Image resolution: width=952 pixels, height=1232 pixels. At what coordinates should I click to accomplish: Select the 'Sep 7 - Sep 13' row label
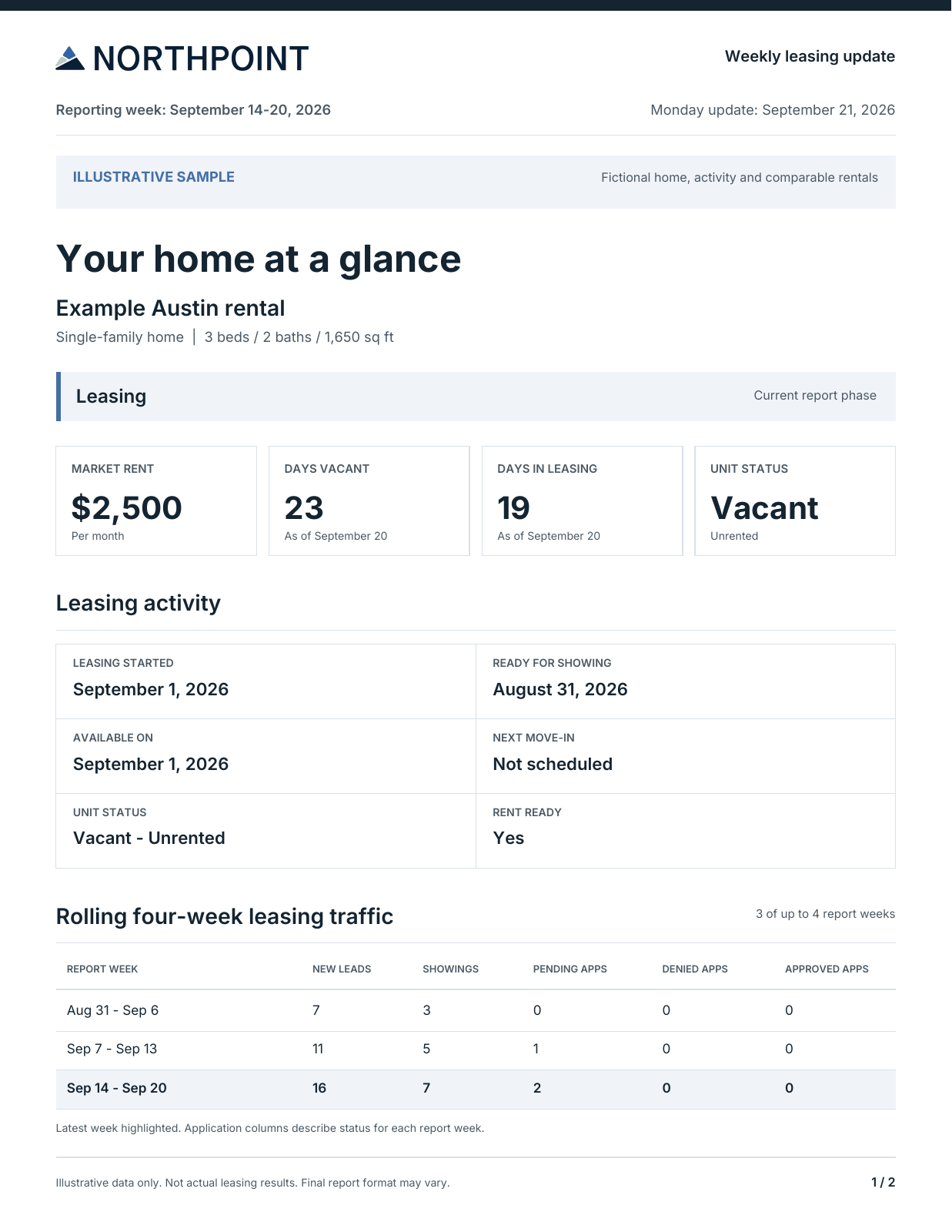pyautogui.click(x=112, y=1049)
